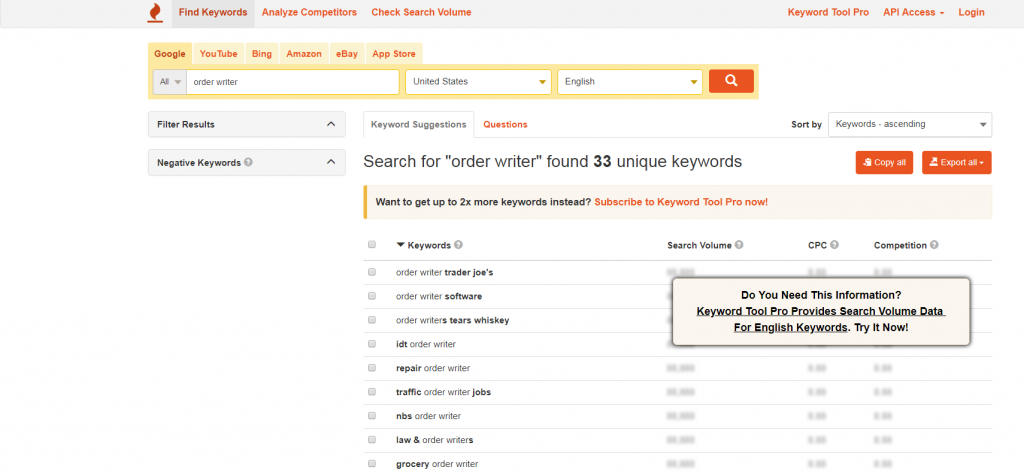The height and width of the screenshot is (473, 1024).
Task: Check the 'order writers tears whiskey' row
Action: 372,320
